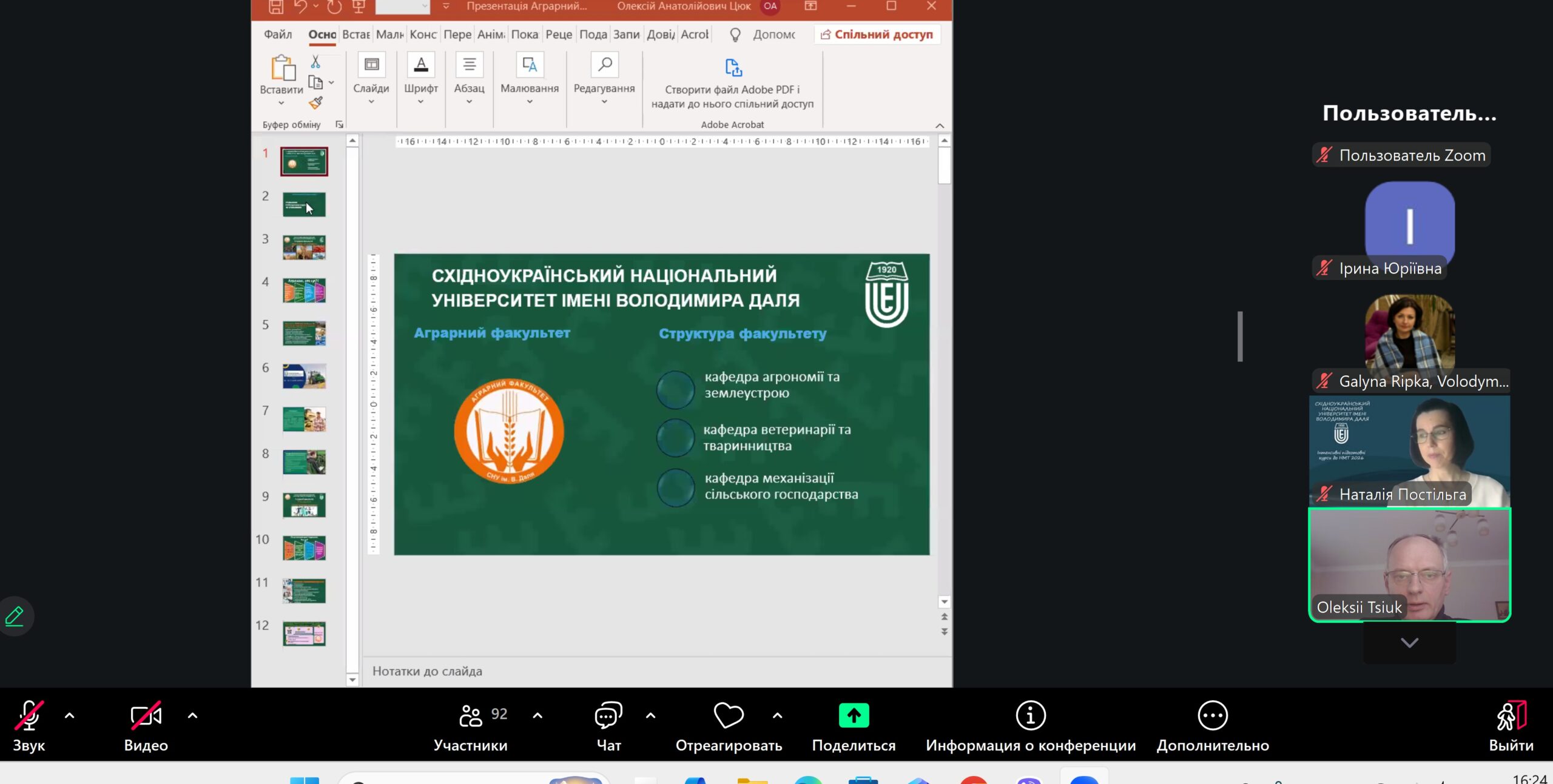The width and height of the screenshot is (1553, 784).
Task: Unmute microphone with Звук button
Action: coord(29,716)
